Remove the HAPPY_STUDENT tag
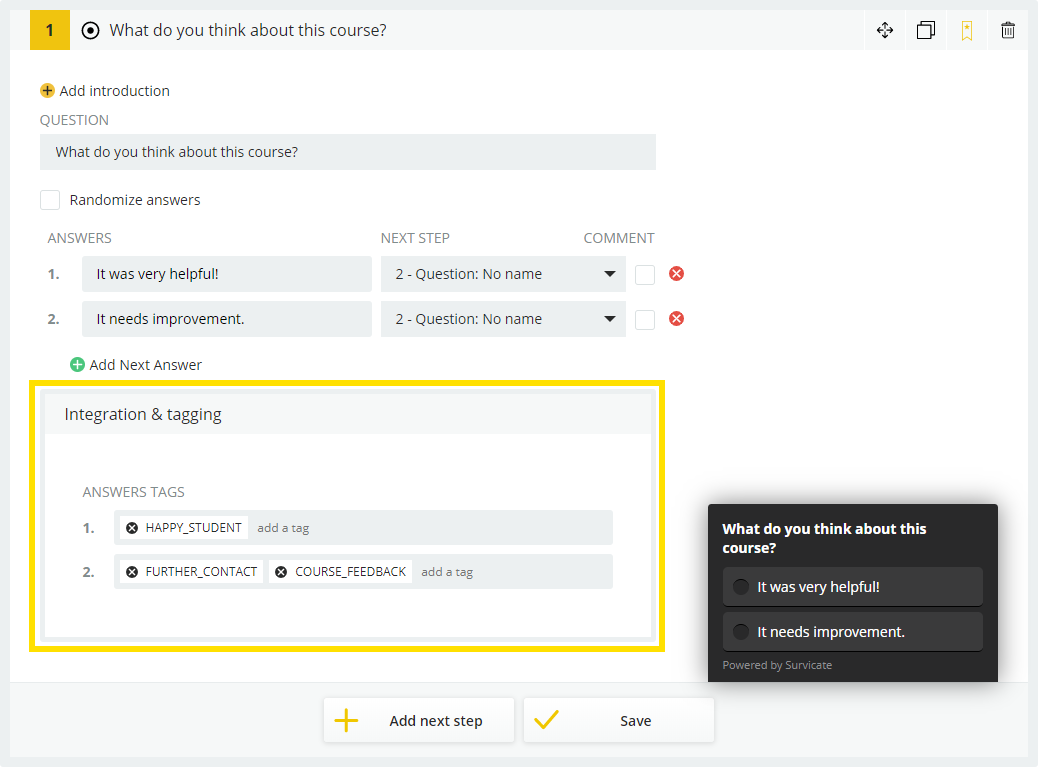 pyautogui.click(x=132, y=529)
